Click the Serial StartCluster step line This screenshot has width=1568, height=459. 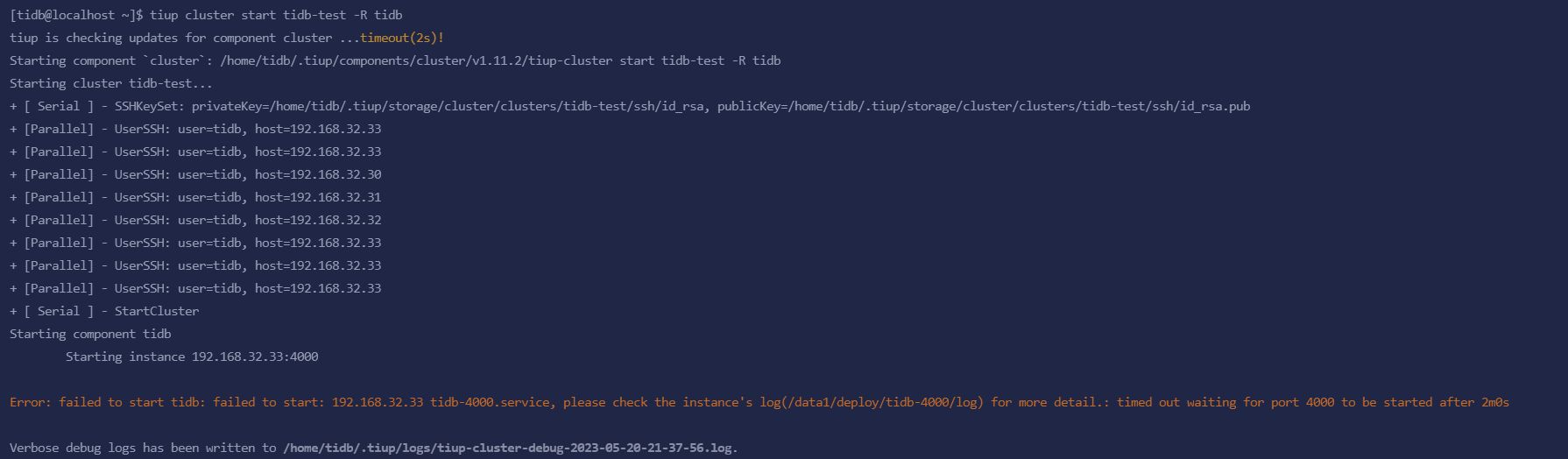pyautogui.click(x=104, y=311)
